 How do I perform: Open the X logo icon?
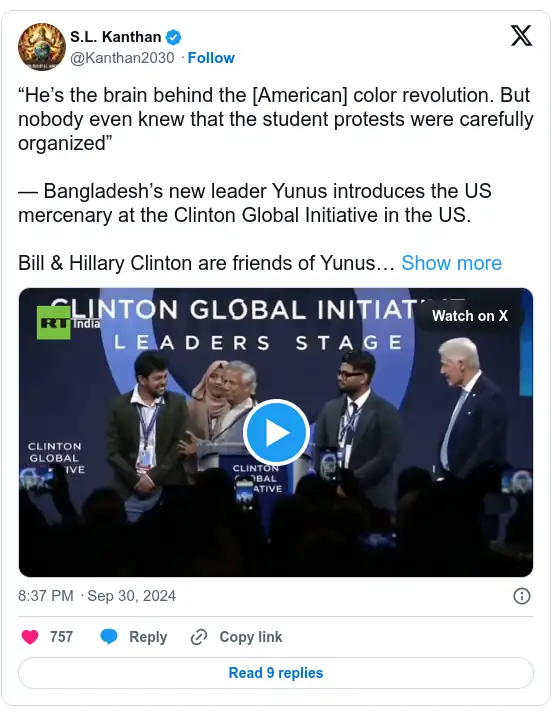click(x=521, y=36)
